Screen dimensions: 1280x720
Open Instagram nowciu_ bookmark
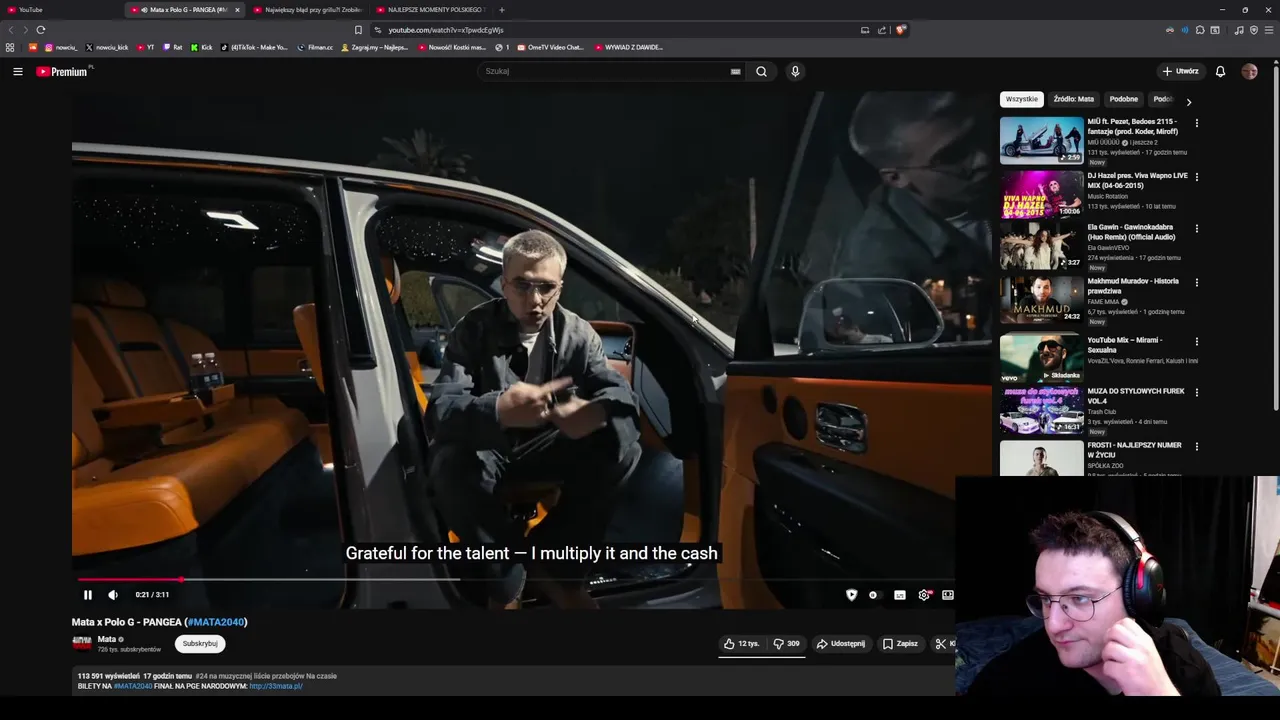(61, 47)
